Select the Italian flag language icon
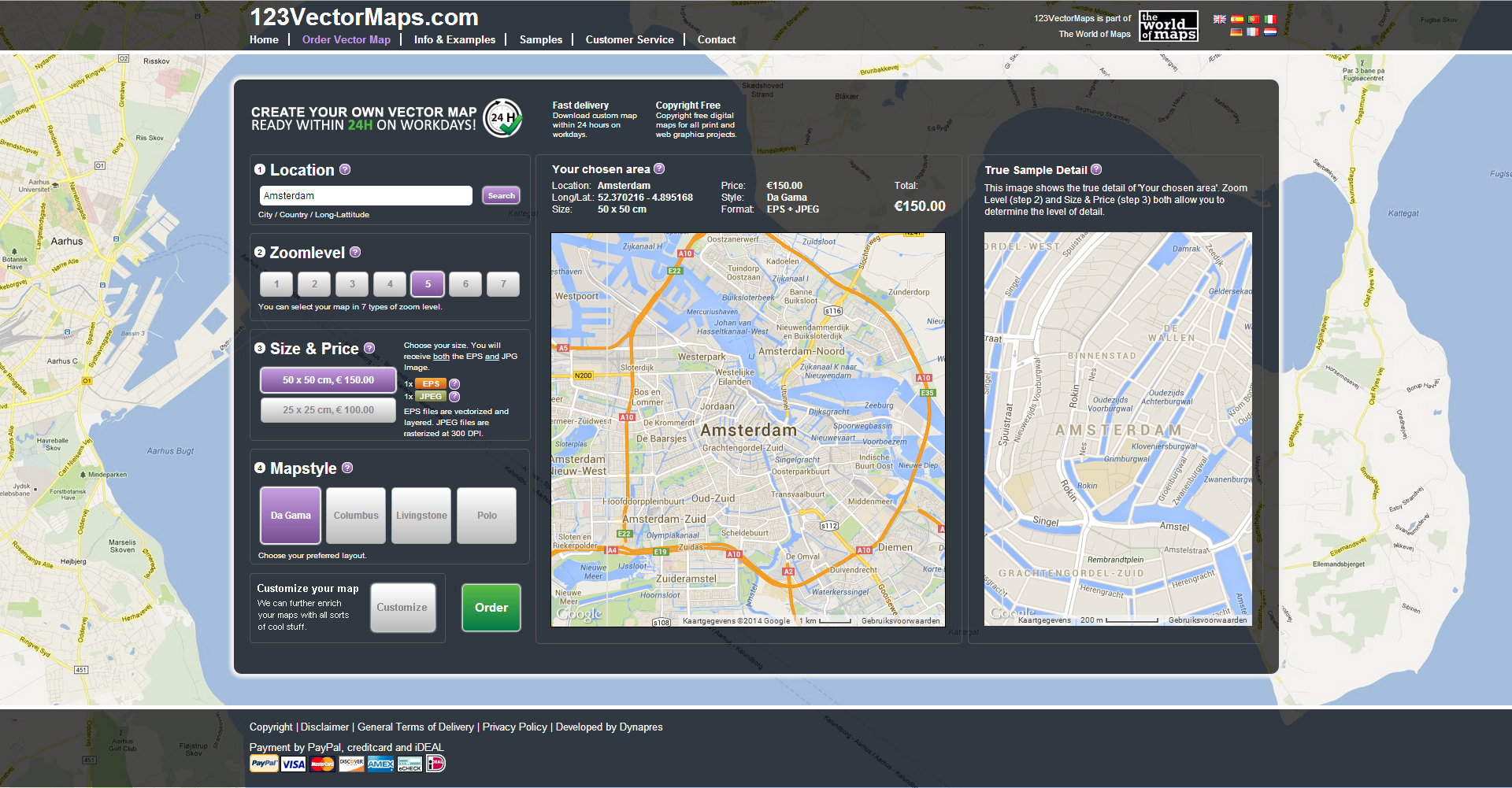This screenshot has height=788, width=1512. click(1270, 19)
